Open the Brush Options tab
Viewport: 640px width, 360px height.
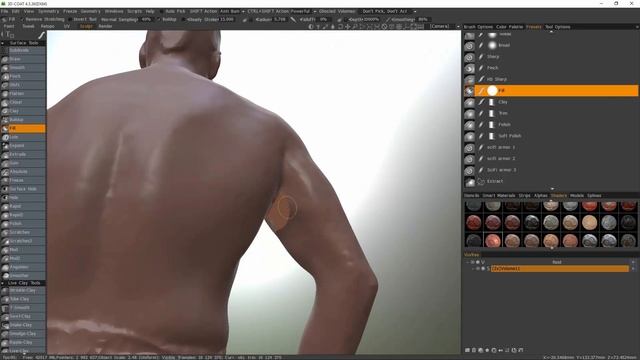478,27
